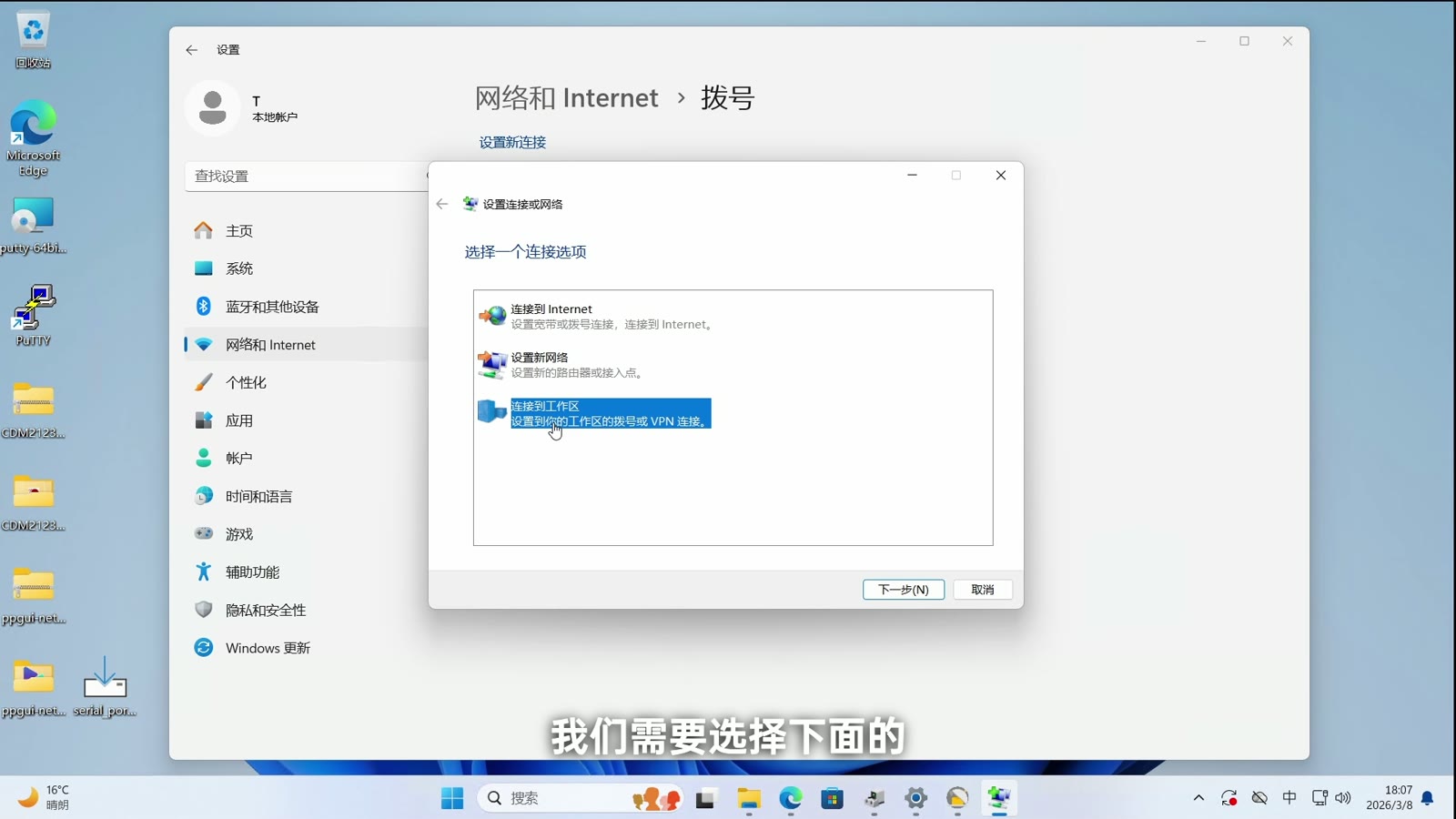Screen dimensions: 1456x819
Task: Select the 连接到工作区 option
Action: [594, 413]
